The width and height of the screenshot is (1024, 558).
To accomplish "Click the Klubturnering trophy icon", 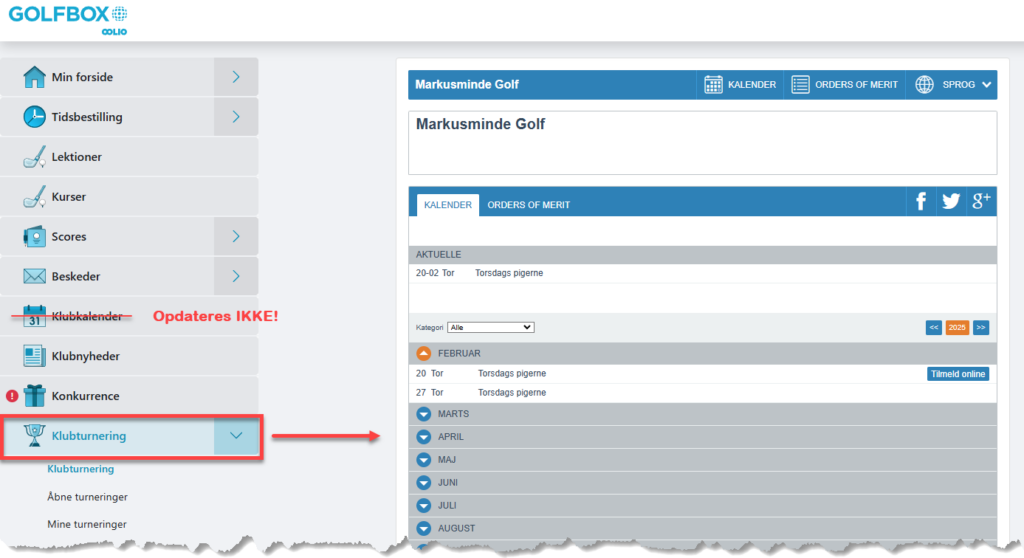I will coord(34,435).
